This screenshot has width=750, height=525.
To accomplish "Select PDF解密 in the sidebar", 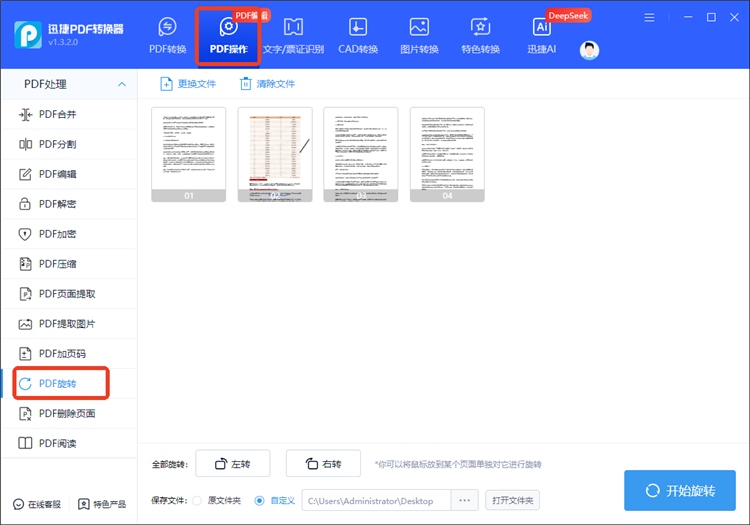I will [x=69, y=204].
